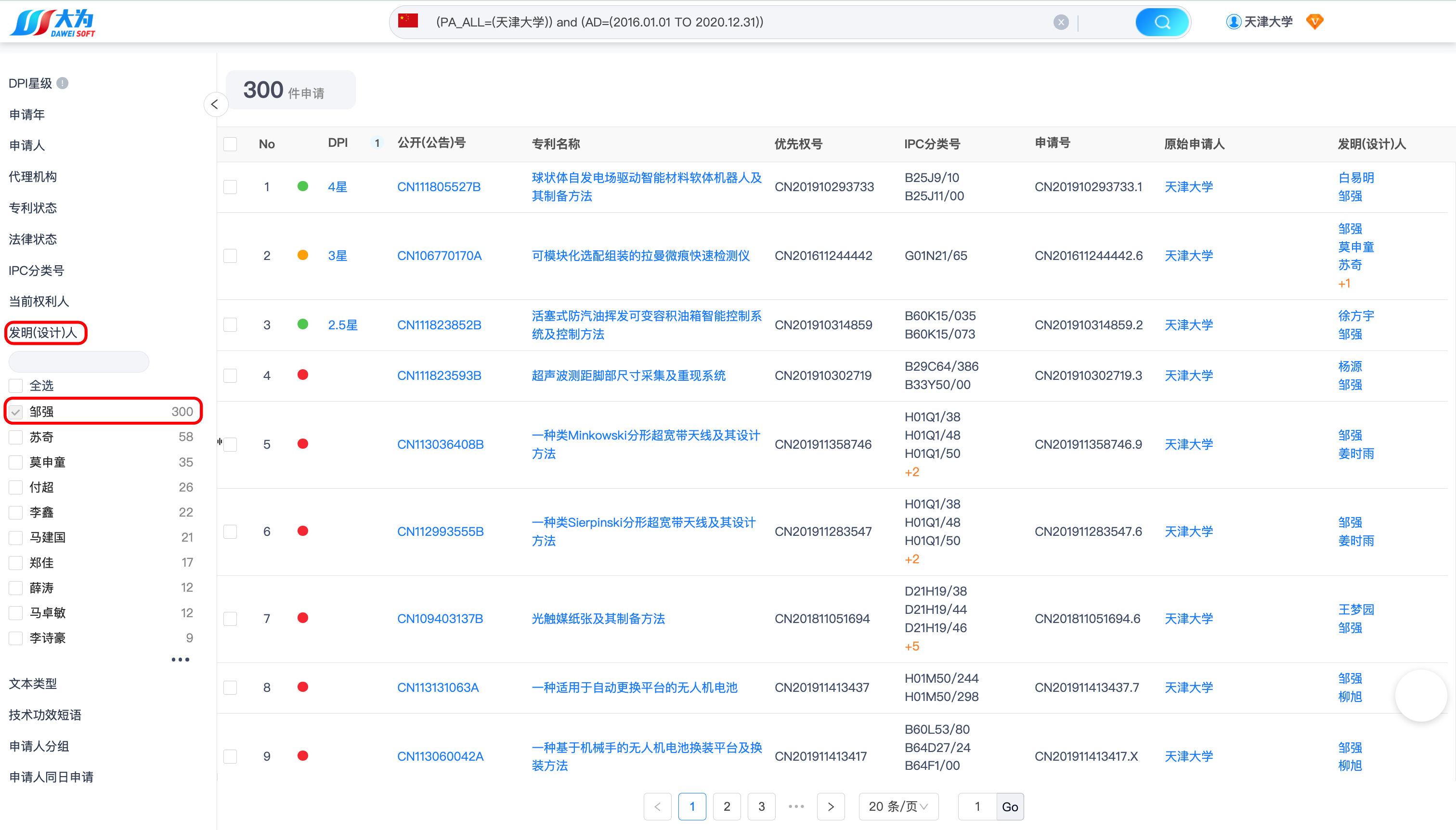This screenshot has width=1456, height=830.
Task: Uncheck the 邹强 inventor checkbox
Action: point(16,412)
